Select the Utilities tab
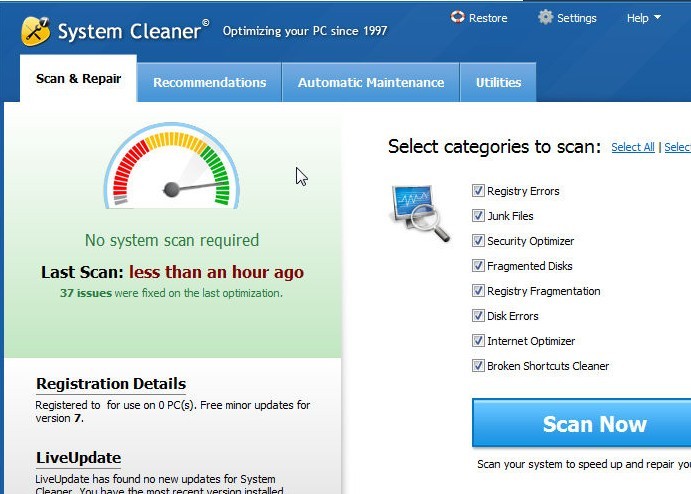The width and height of the screenshot is (691, 494). pyautogui.click(x=498, y=82)
